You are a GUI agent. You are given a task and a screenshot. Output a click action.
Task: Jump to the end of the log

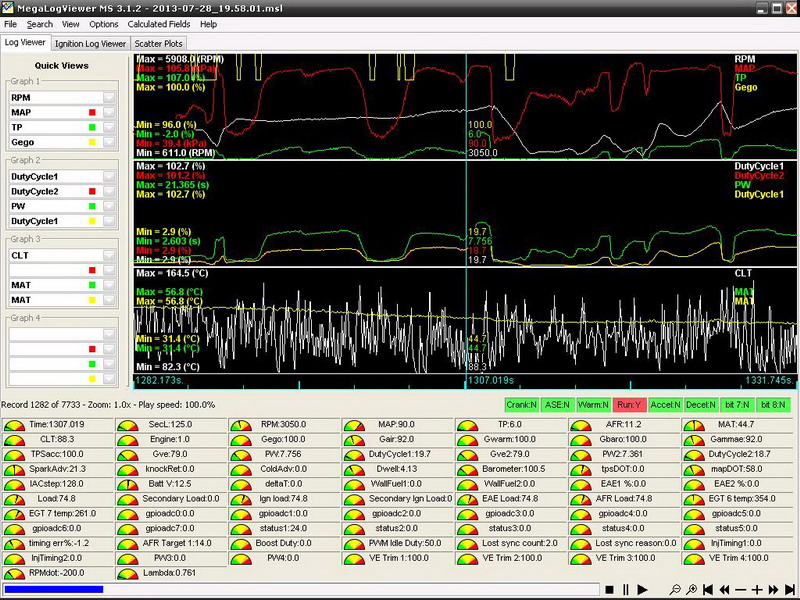pyautogui.click(x=789, y=590)
